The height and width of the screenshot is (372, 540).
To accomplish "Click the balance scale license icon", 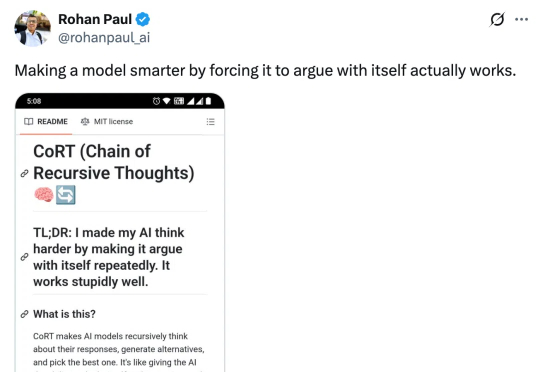I will click(x=85, y=122).
